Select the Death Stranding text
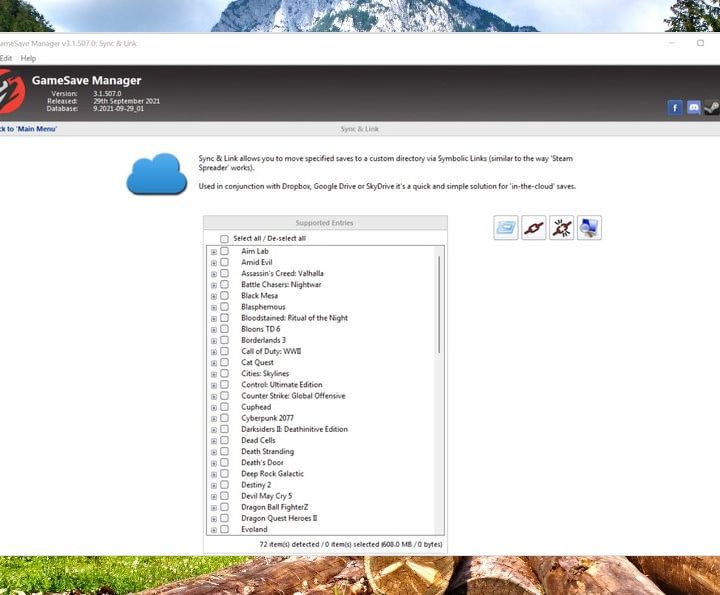Screen dimensions: 720x595 tap(268, 451)
